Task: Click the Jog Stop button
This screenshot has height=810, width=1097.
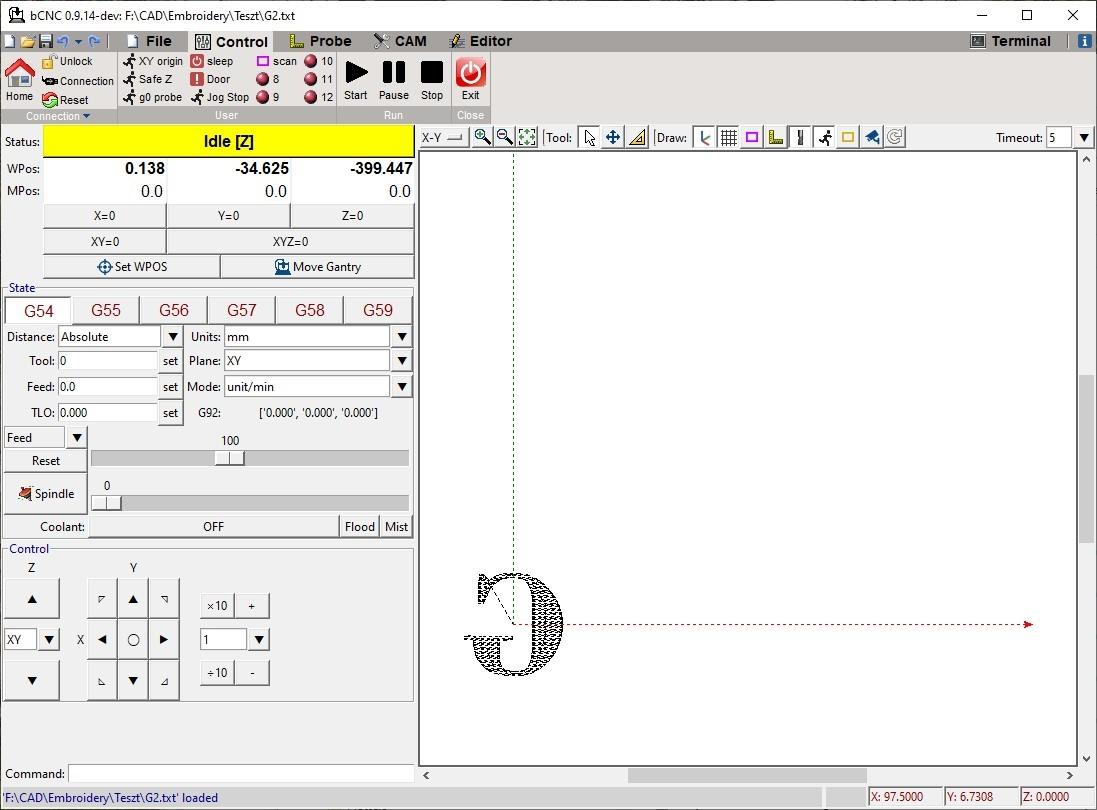Action: 220,97
